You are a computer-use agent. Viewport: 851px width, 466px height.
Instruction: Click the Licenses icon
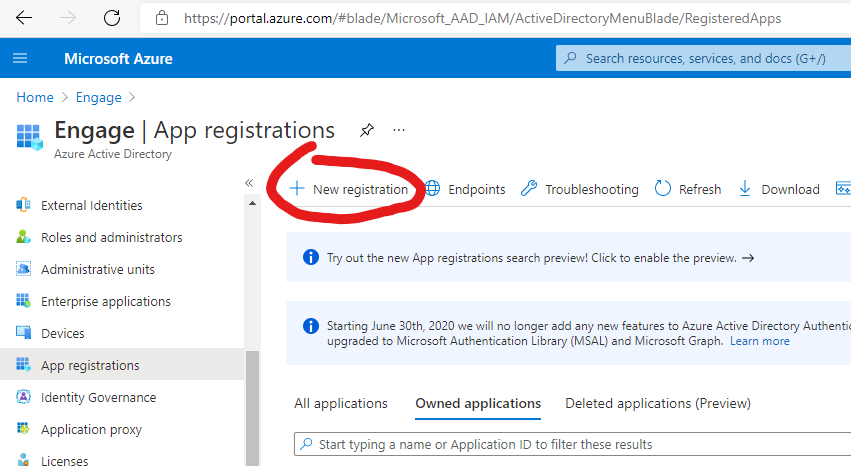(23, 460)
